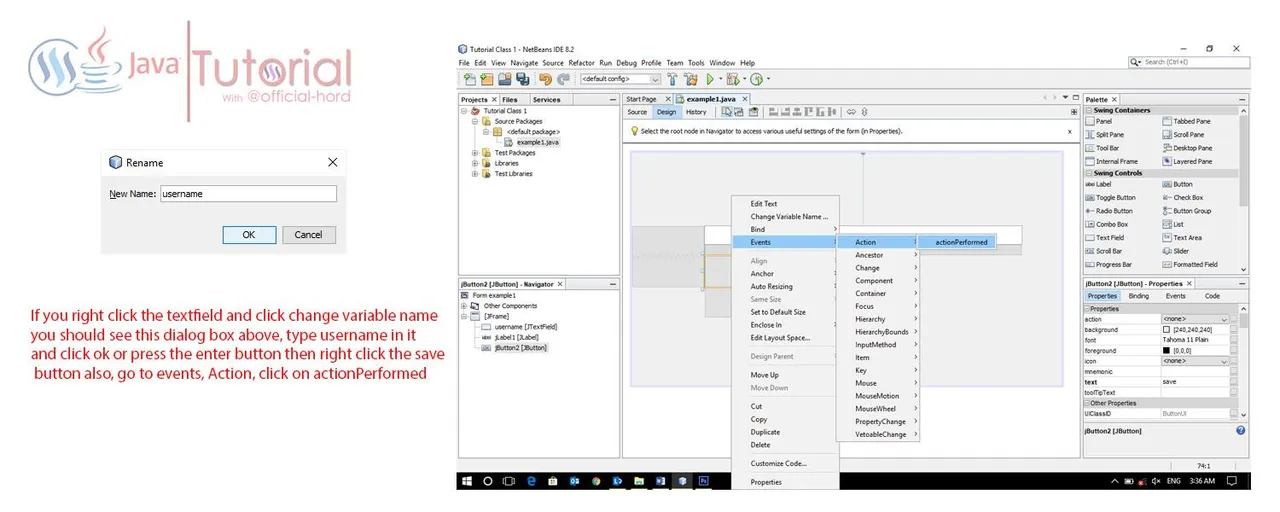The height and width of the screenshot is (512, 1280).
Task: Choose Customize Code in context menu
Action: tap(778, 463)
